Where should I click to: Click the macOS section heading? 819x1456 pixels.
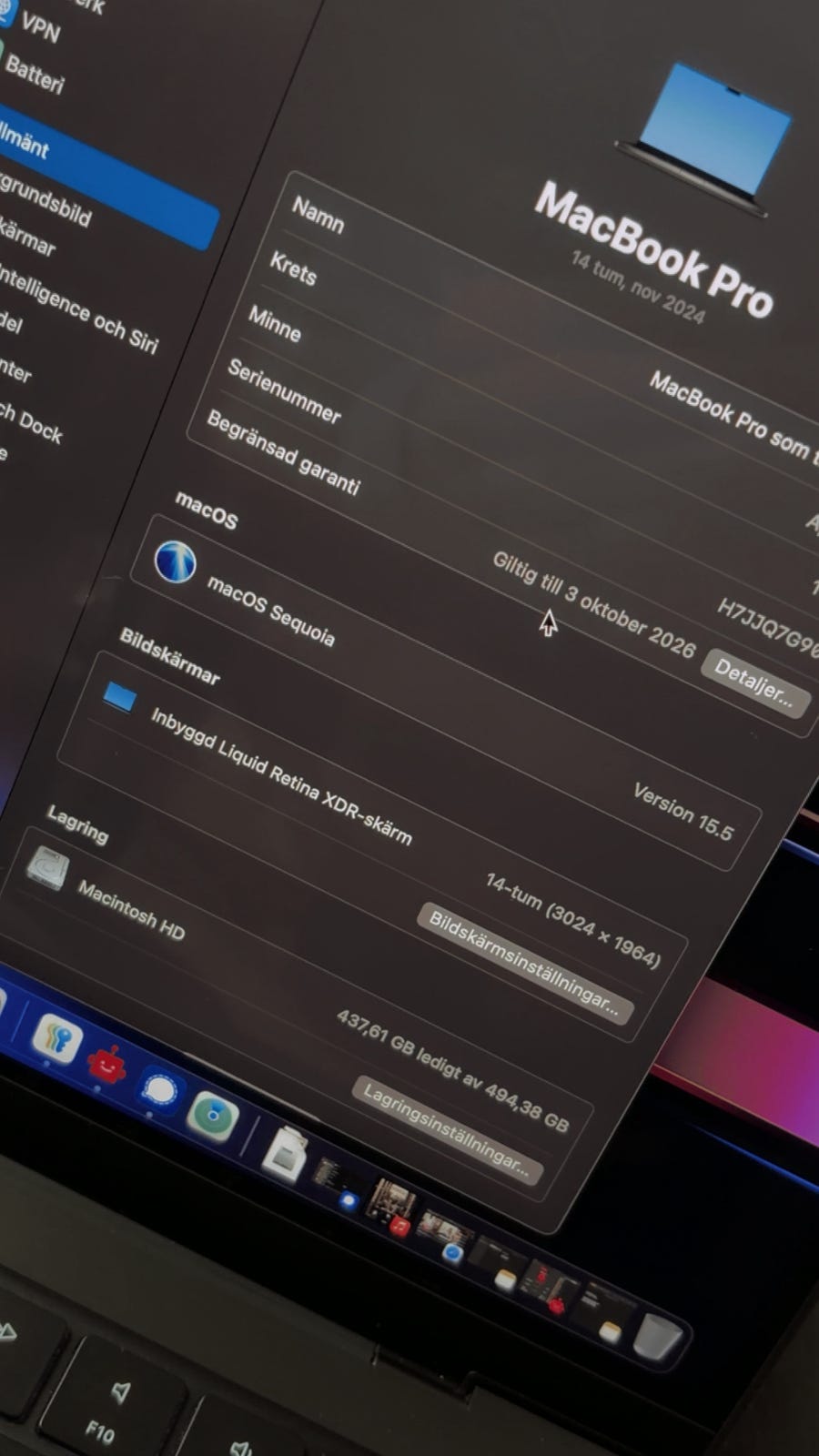(x=207, y=510)
